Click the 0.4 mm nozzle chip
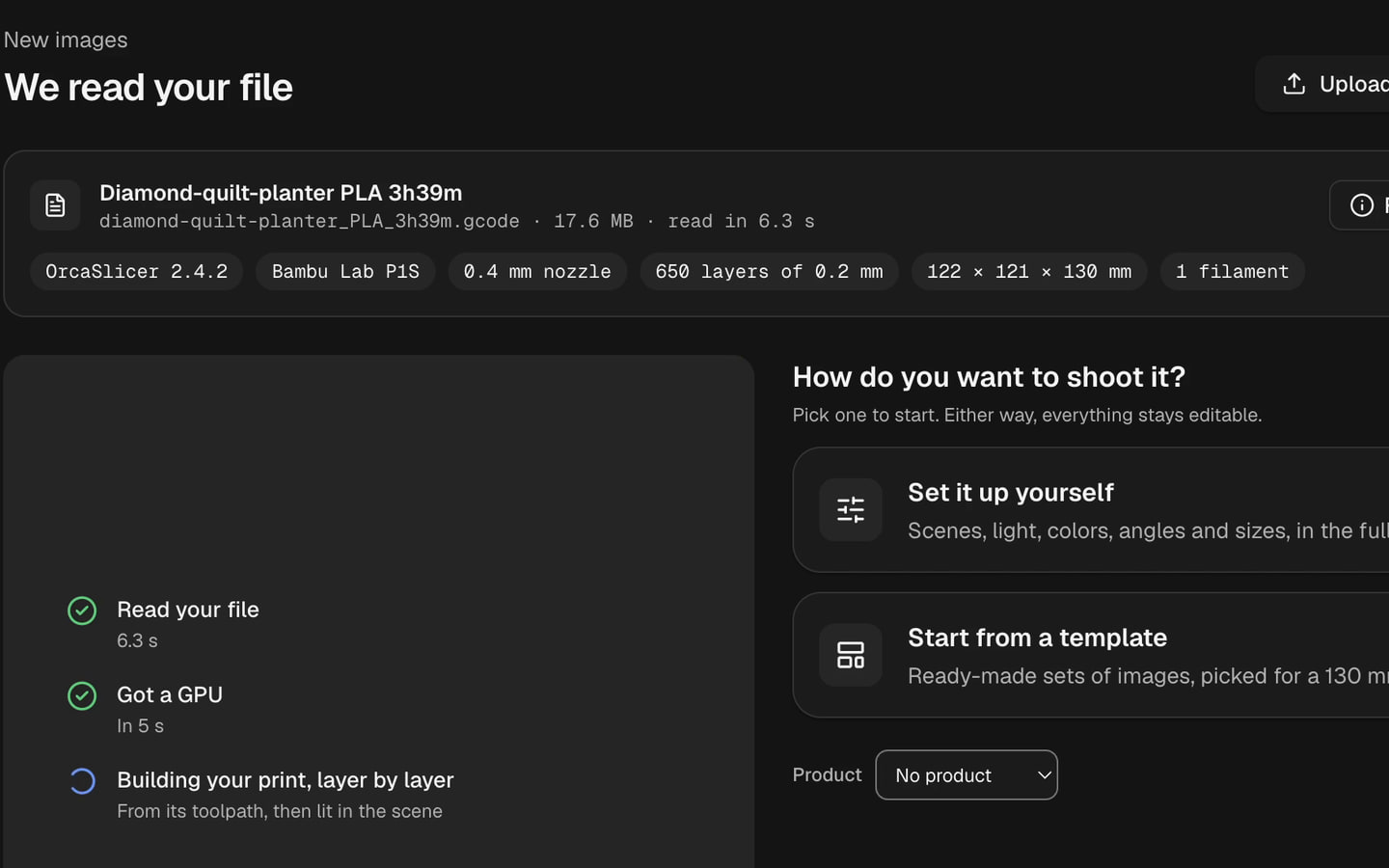This screenshot has width=1389, height=868. pos(537,272)
